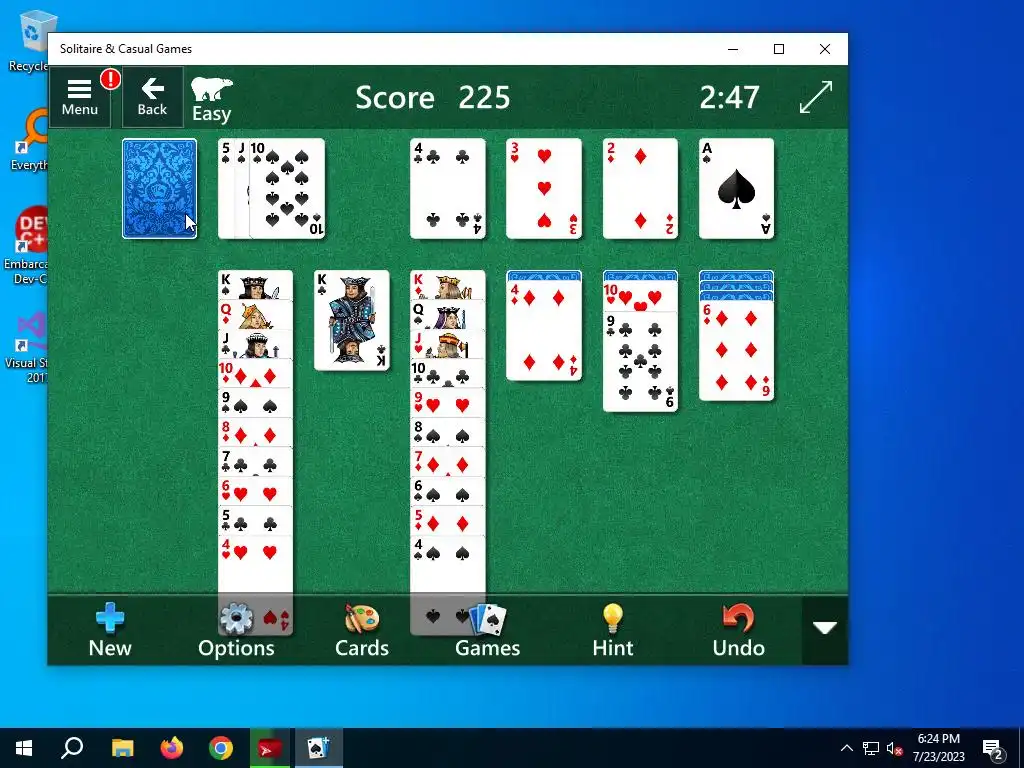The image size is (1024, 768).
Task: Click muted volume tray icon
Action: pyautogui.click(x=895, y=748)
